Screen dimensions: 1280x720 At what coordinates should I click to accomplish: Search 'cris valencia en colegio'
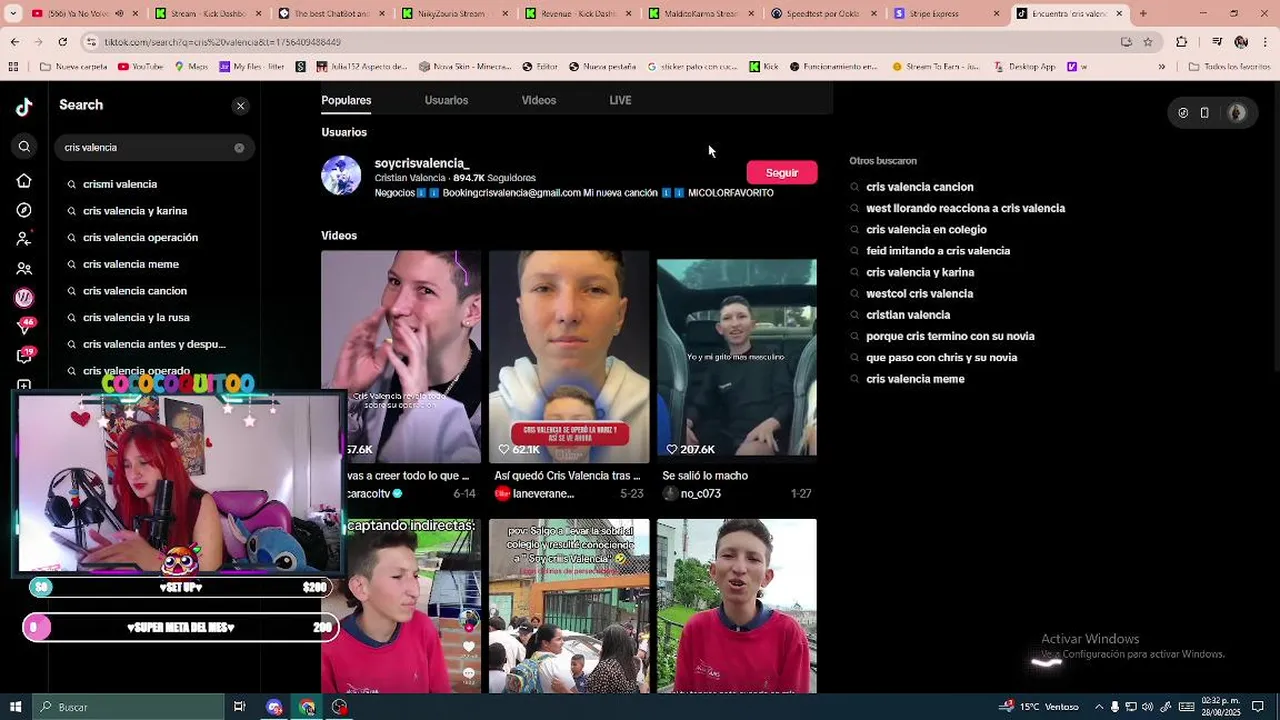pyautogui.click(x=926, y=230)
